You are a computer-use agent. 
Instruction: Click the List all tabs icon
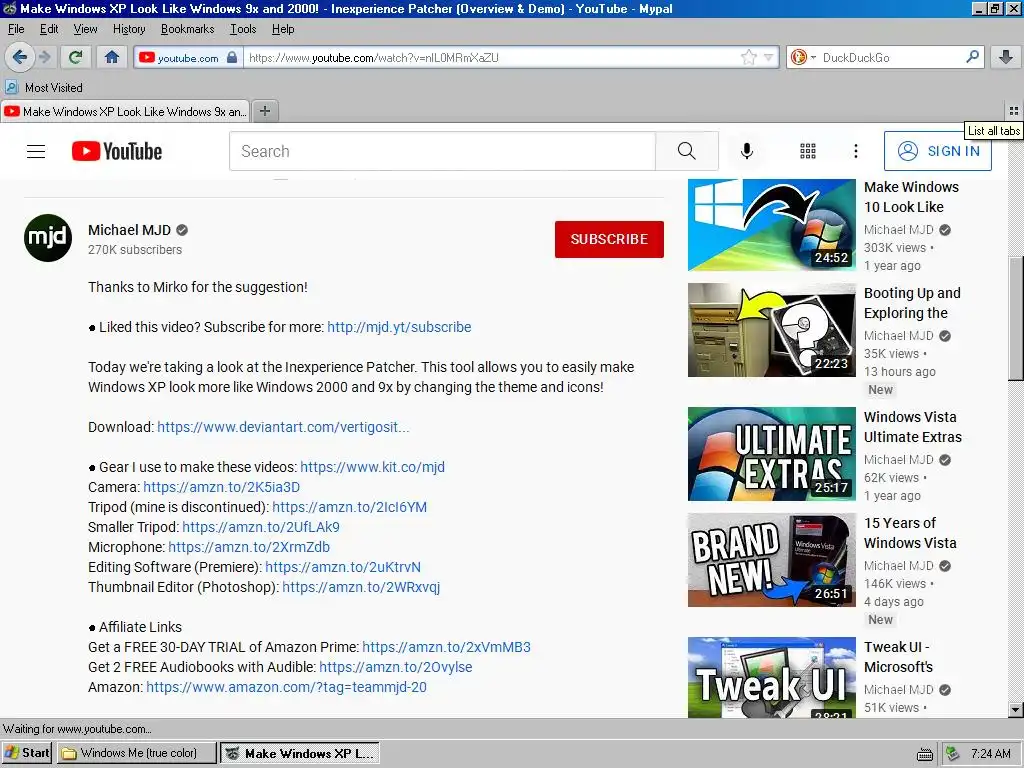click(1014, 111)
